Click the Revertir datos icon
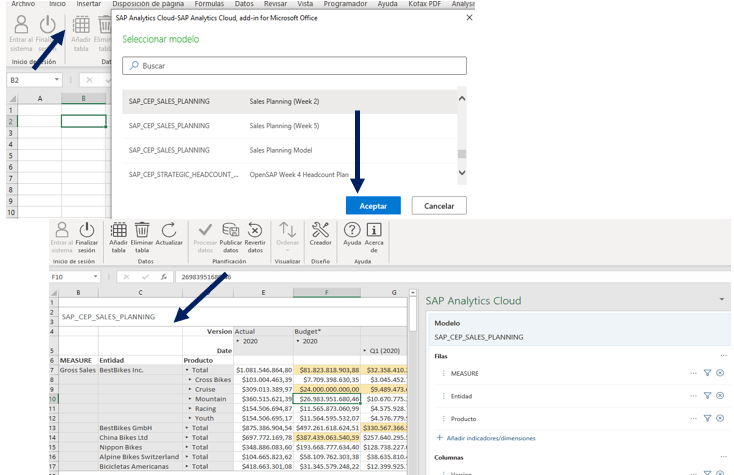Image resolution: width=734 pixels, height=475 pixels. 255,231
